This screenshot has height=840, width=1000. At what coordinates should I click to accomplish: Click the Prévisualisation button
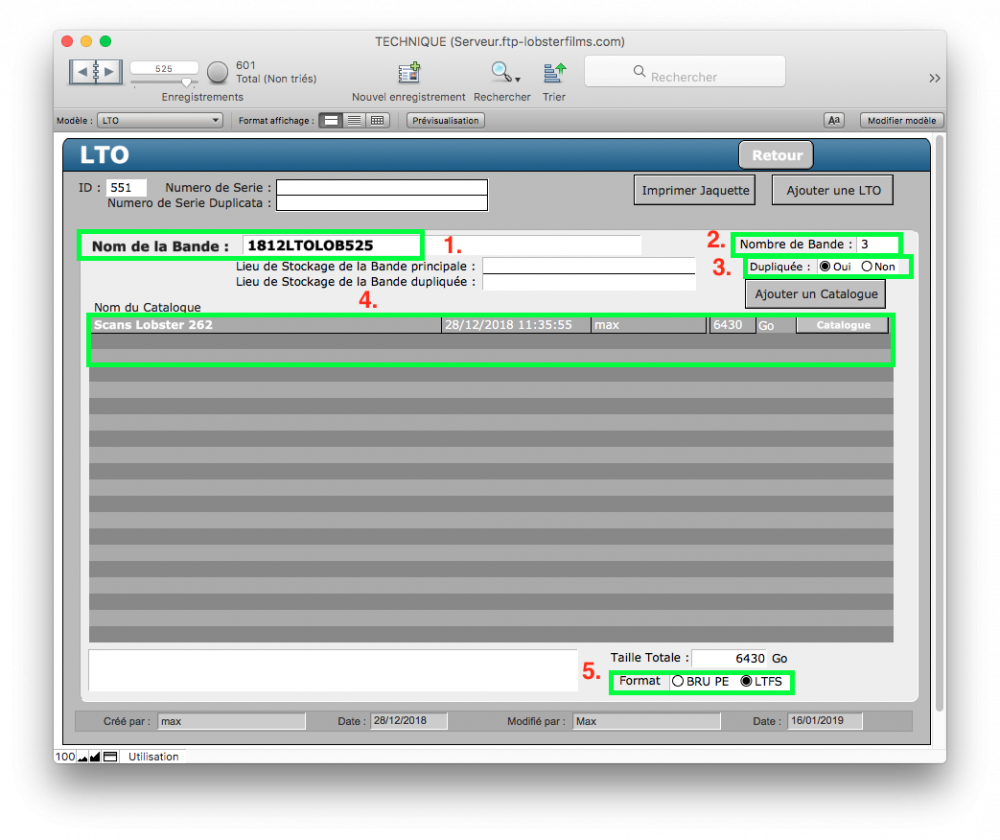point(445,120)
